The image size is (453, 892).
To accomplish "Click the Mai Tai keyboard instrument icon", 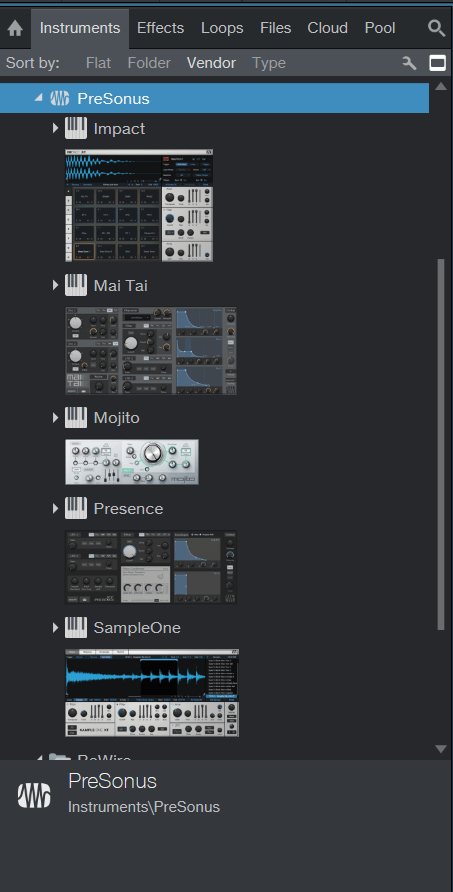I will tap(76, 285).
